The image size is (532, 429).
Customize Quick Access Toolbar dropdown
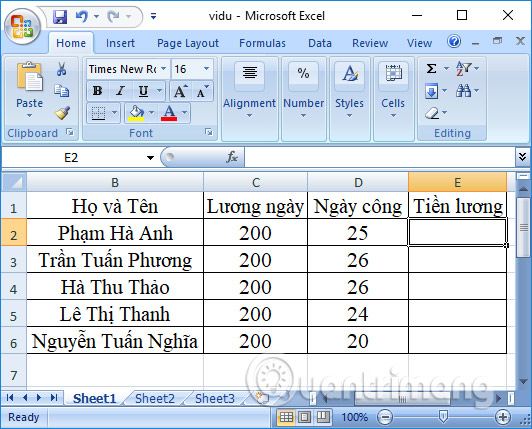pos(153,16)
